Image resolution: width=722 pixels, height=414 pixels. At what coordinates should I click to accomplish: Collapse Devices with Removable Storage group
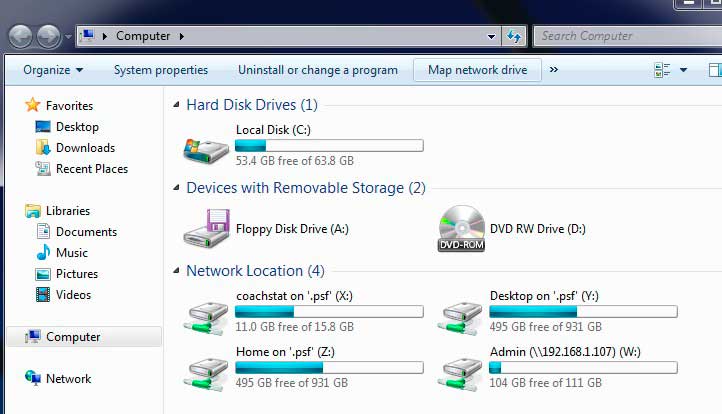click(x=176, y=188)
